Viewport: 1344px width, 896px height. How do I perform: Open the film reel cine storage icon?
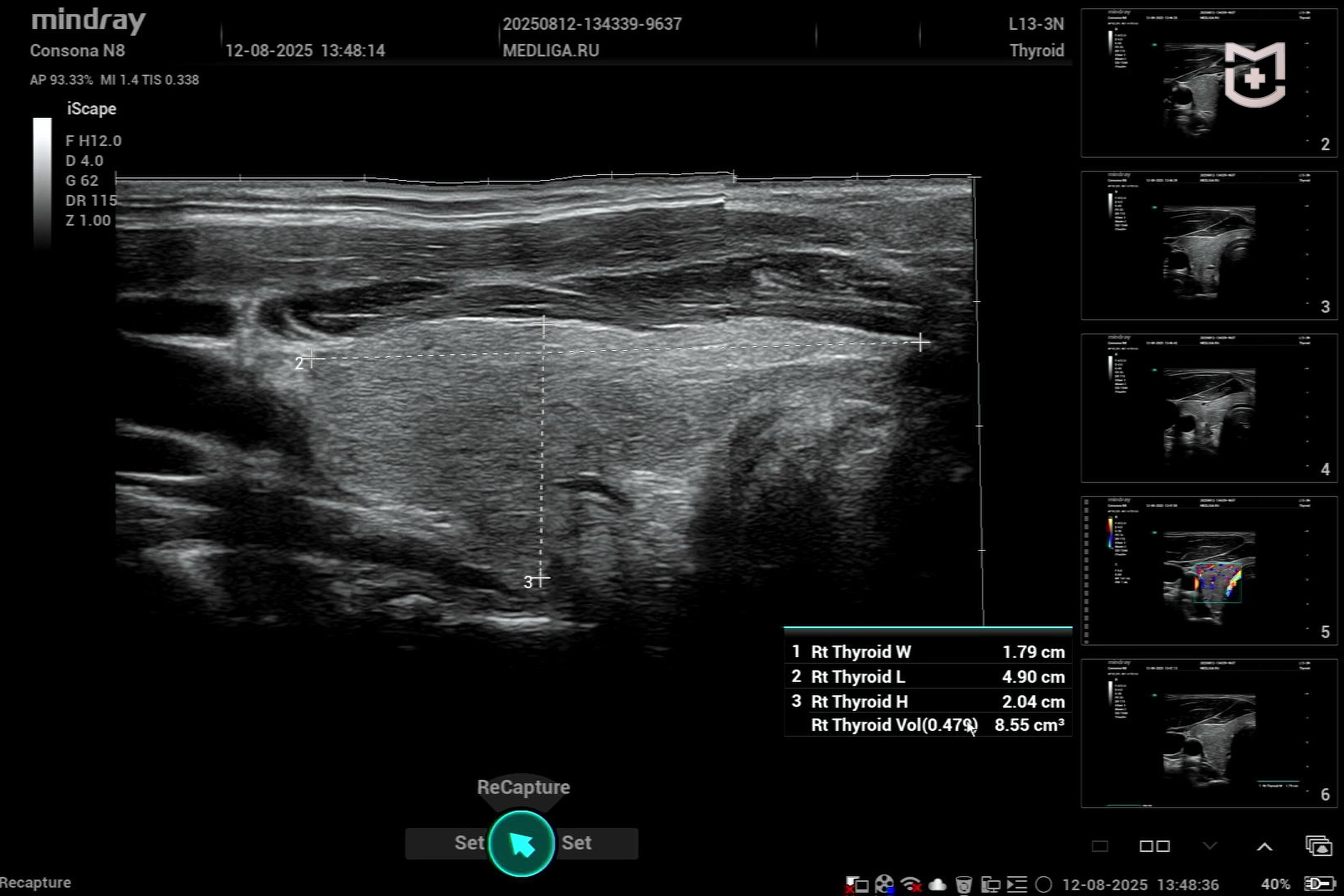coord(884,885)
